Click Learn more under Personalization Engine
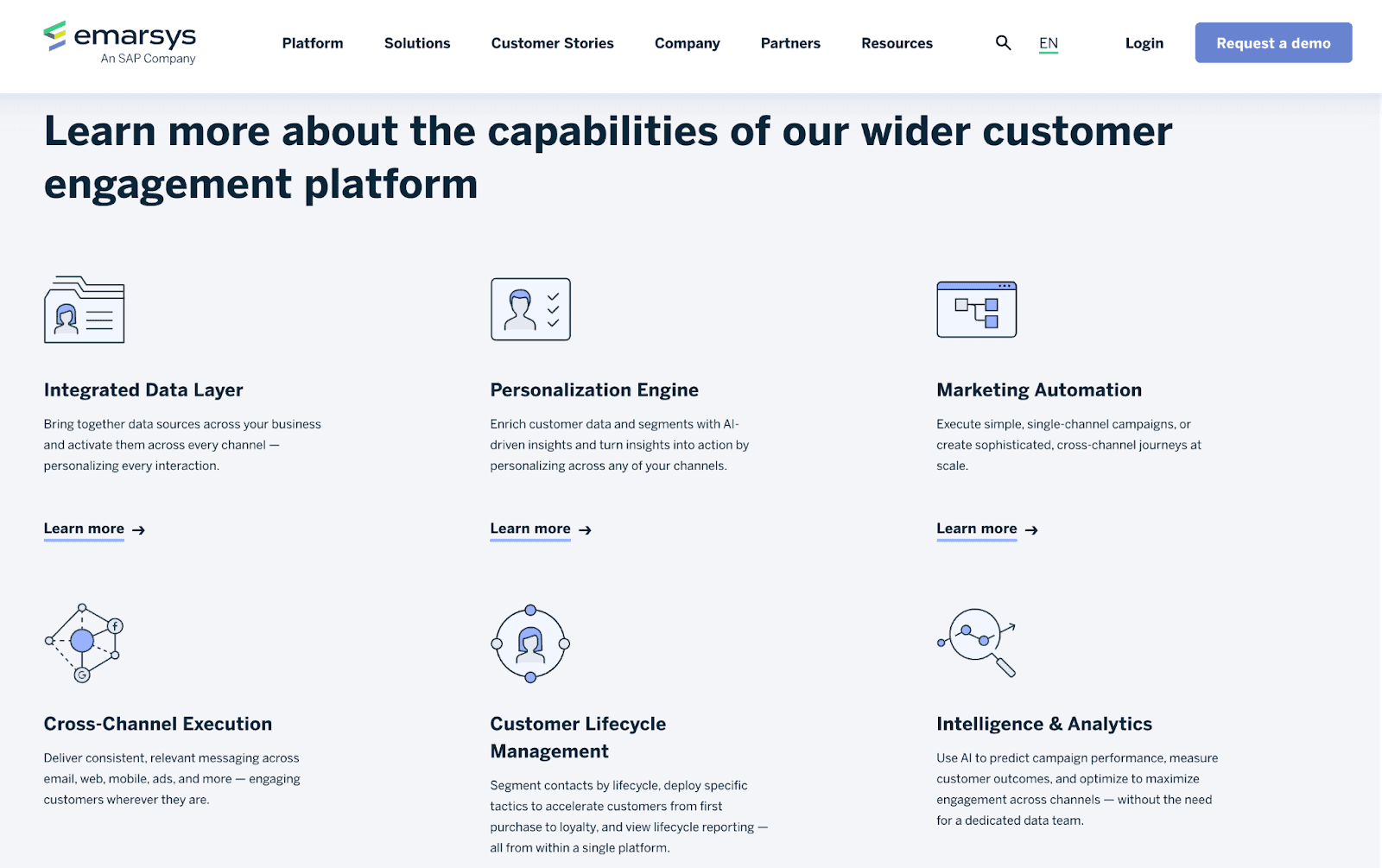Image resolution: width=1382 pixels, height=868 pixels. tap(530, 529)
